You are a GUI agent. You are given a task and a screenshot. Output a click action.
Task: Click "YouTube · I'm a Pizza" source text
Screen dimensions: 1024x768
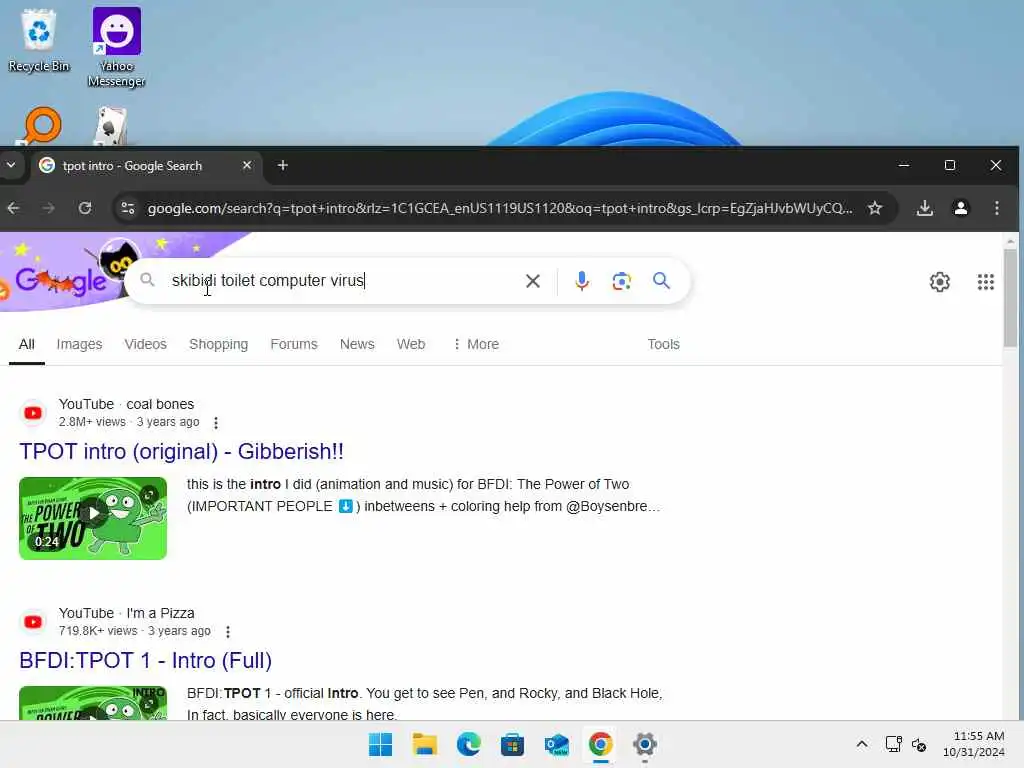(x=126, y=613)
